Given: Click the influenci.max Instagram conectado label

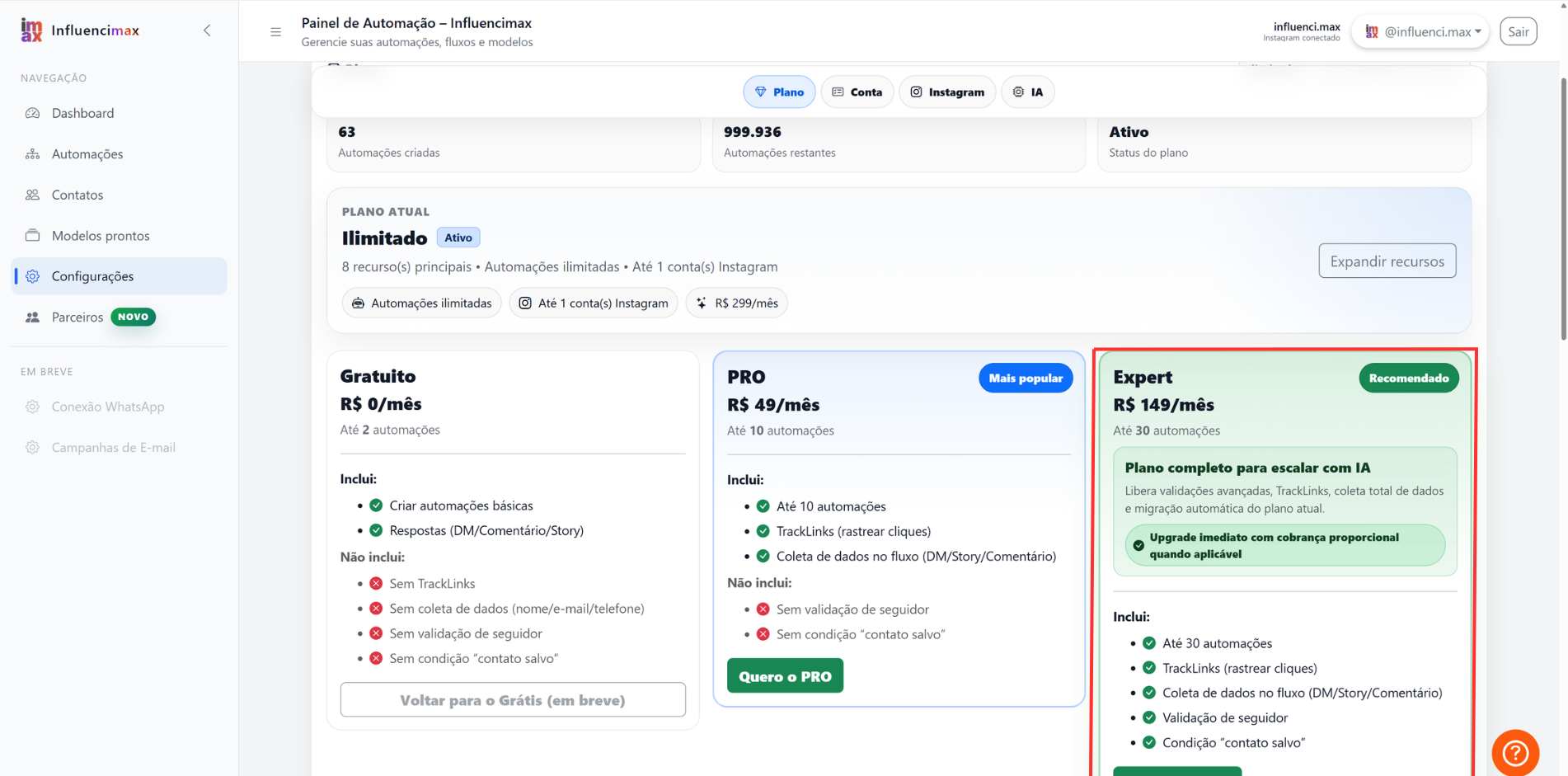Looking at the screenshot, I should [x=1302, y=31].
